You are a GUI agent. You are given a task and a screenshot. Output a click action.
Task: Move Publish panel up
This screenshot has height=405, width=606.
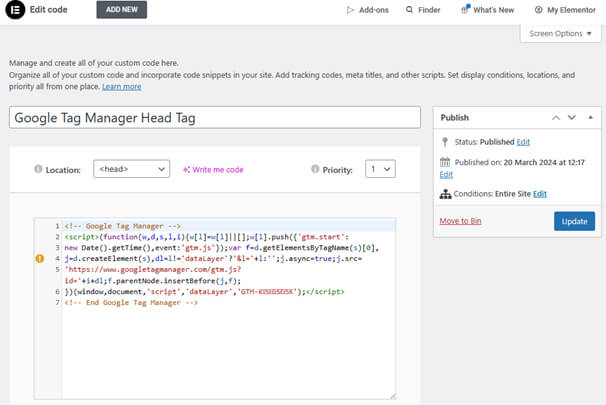[556, 117]
